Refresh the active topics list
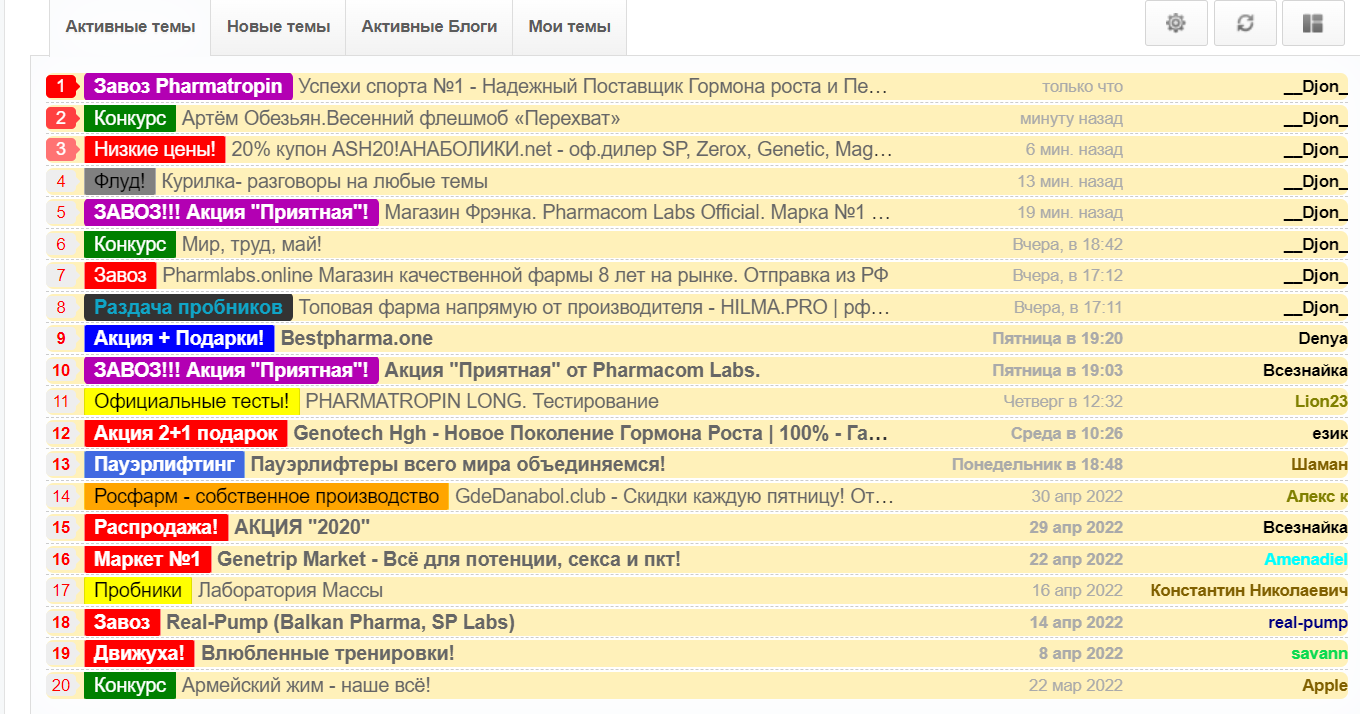The image size is (1360, 714). (x=1244, y=23)
